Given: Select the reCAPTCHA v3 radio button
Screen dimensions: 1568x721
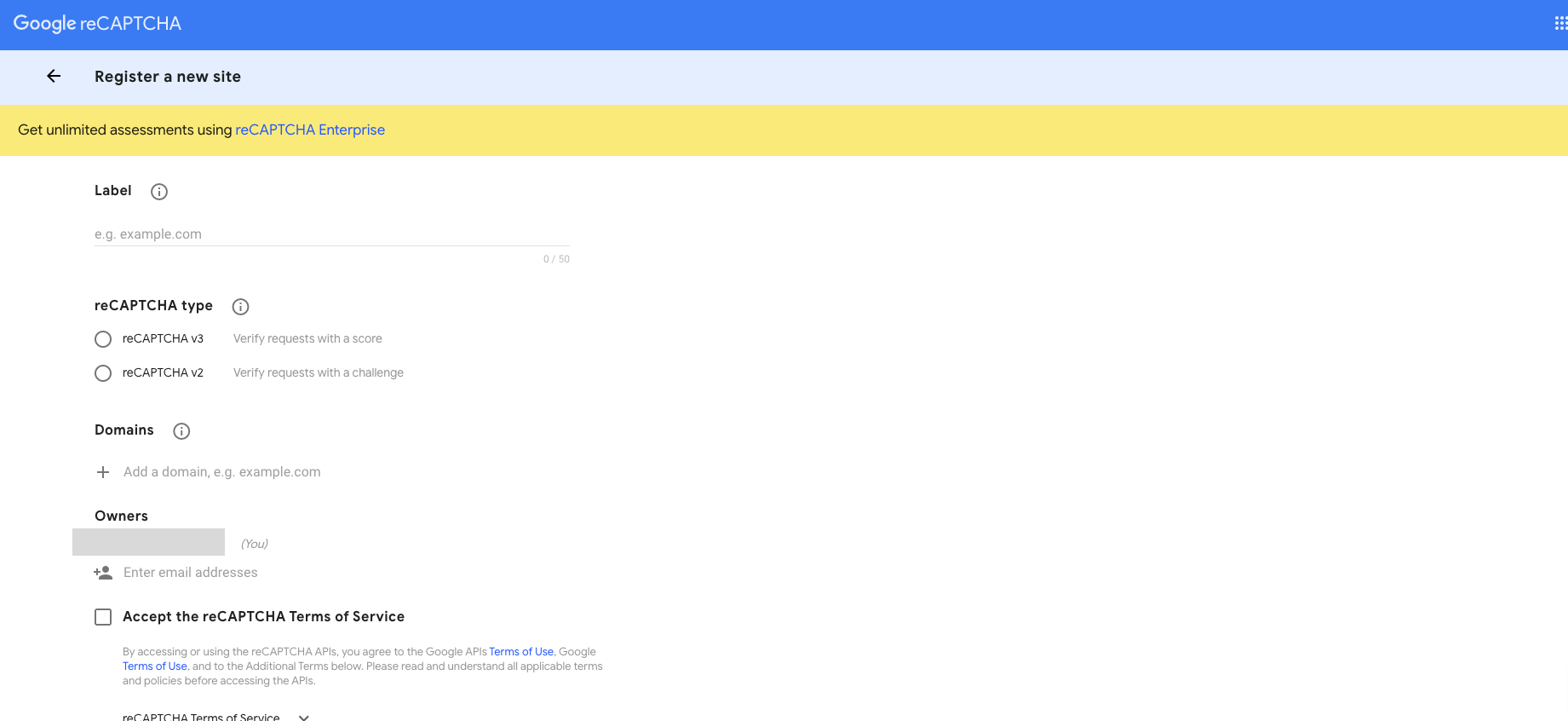Looking at the screenshot, I should pos(103,339).
